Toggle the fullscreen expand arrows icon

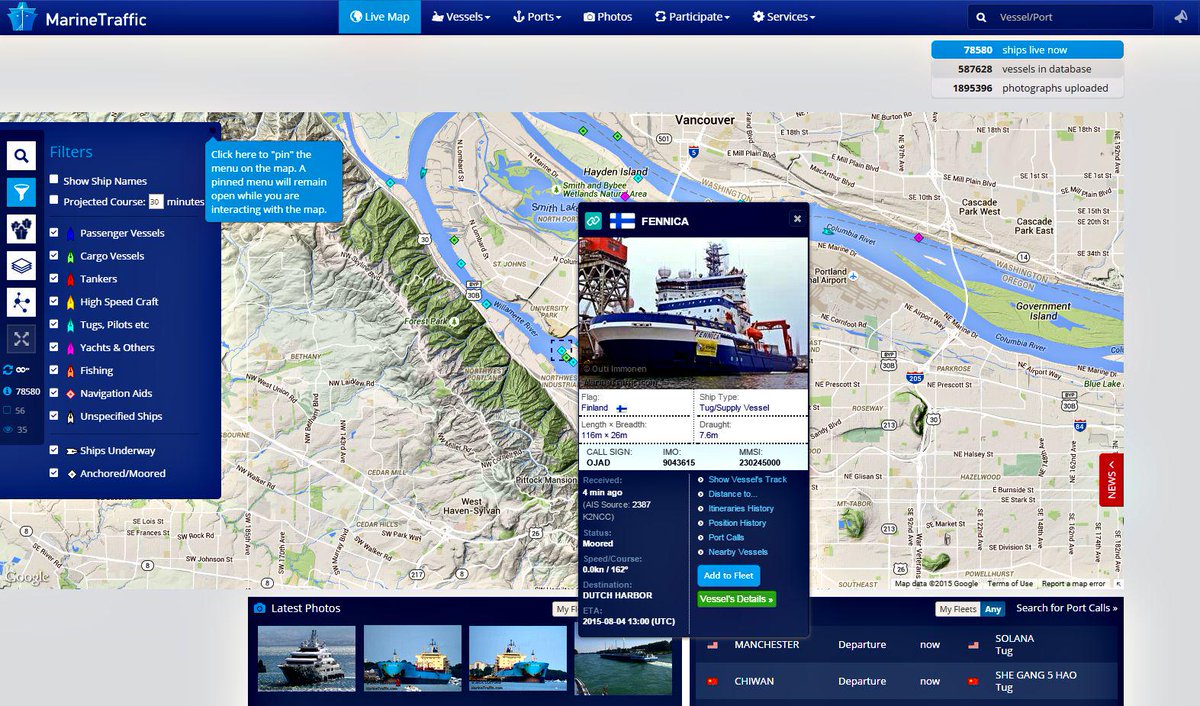[x=22, y=339]
